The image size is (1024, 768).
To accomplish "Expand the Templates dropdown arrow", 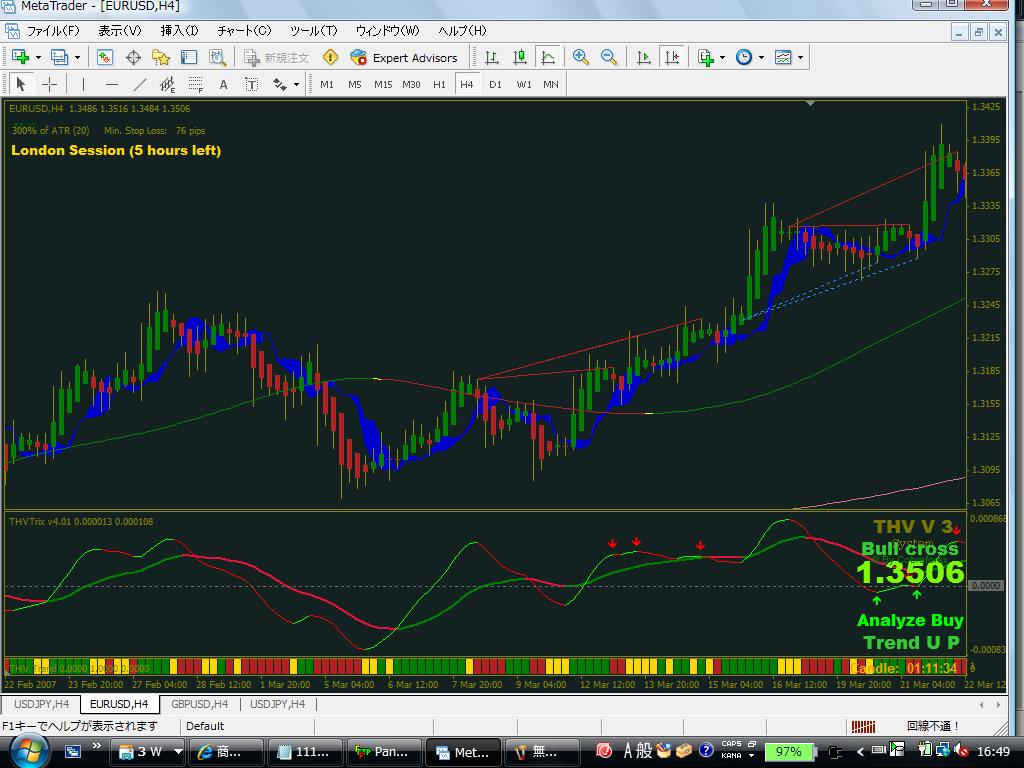I will 801,57.
